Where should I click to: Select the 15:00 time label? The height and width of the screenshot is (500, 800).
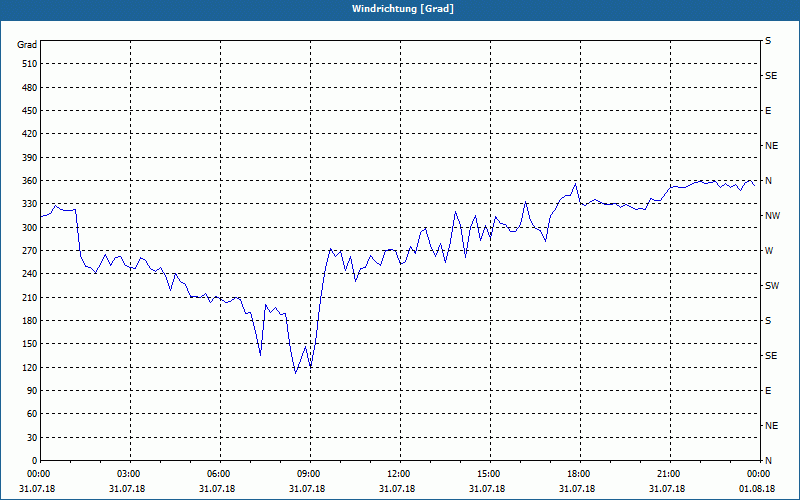(490, 474)
